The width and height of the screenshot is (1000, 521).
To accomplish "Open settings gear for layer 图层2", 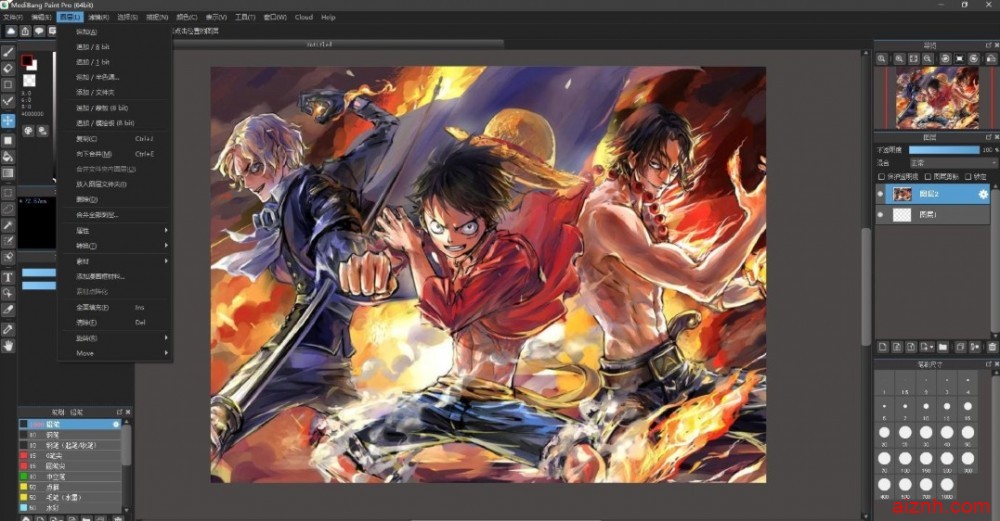I will 983,194.
